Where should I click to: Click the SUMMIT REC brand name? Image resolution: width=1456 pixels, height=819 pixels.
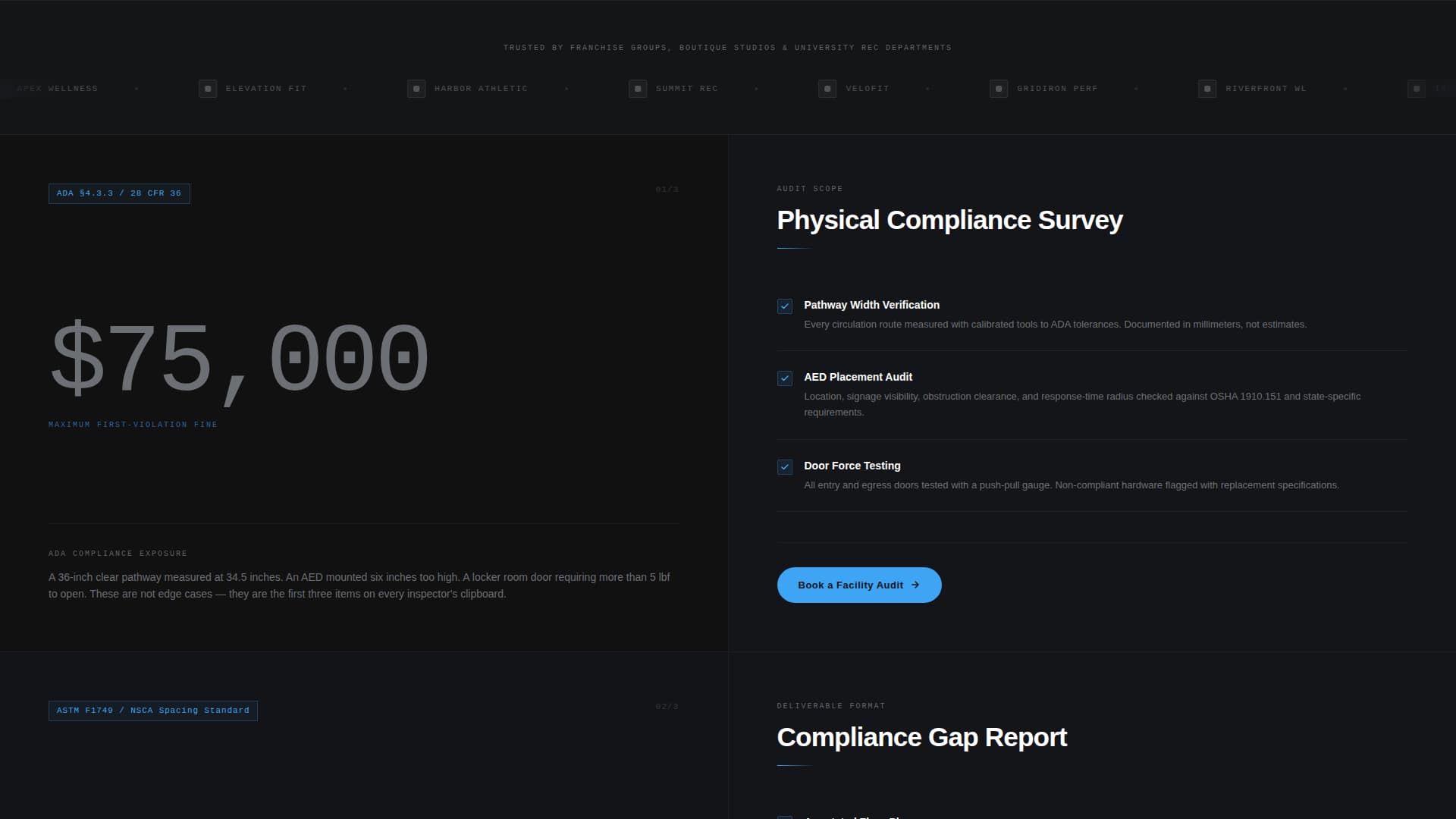click(687, 89)
